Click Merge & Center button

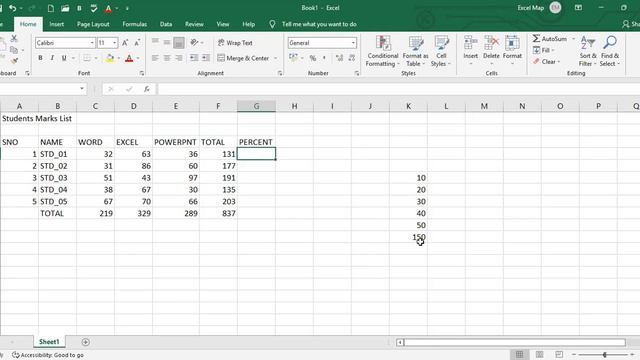point(243,58)
